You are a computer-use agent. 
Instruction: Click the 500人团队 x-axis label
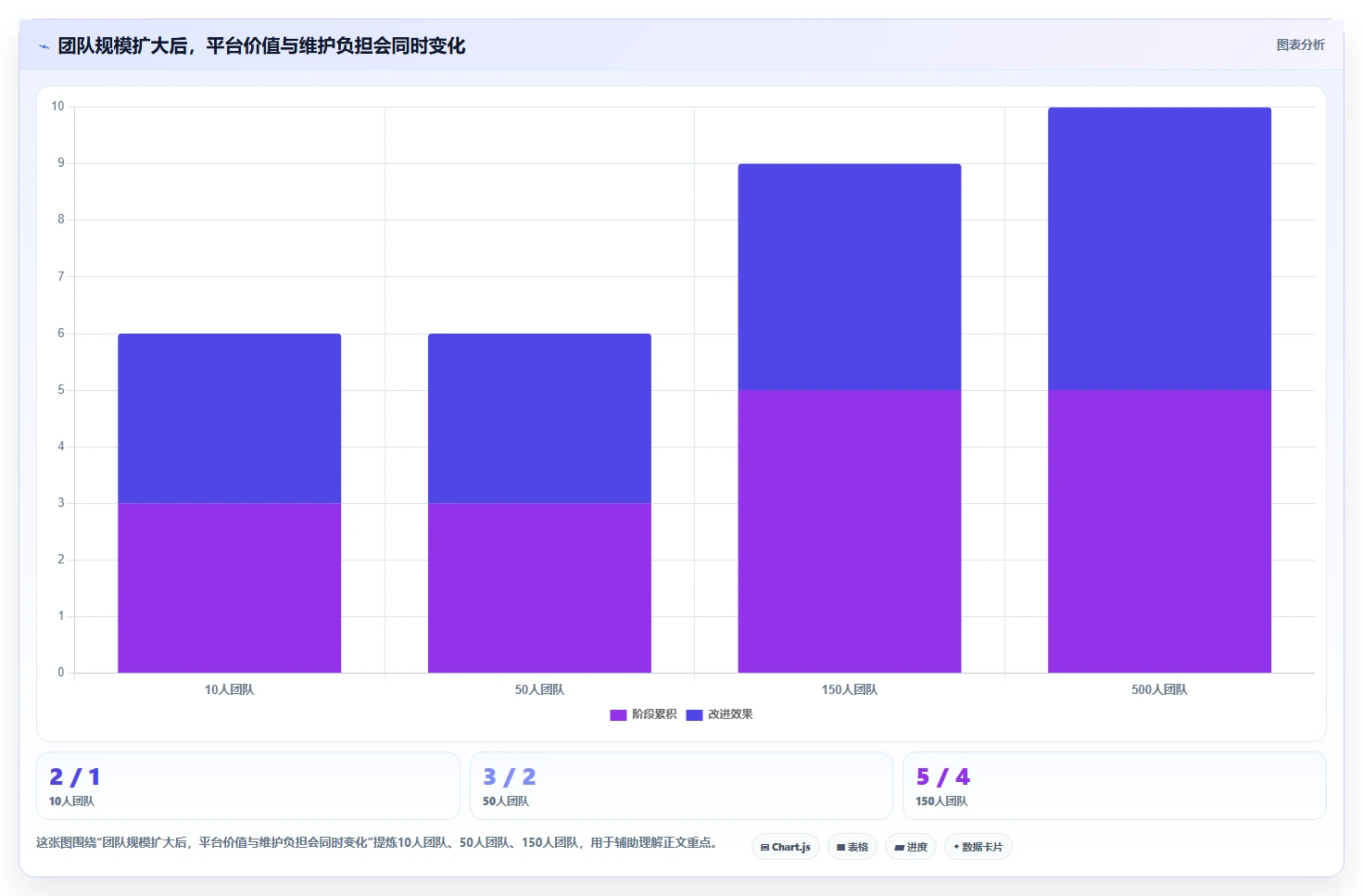pyautogui.click(x=1159, y=689)
